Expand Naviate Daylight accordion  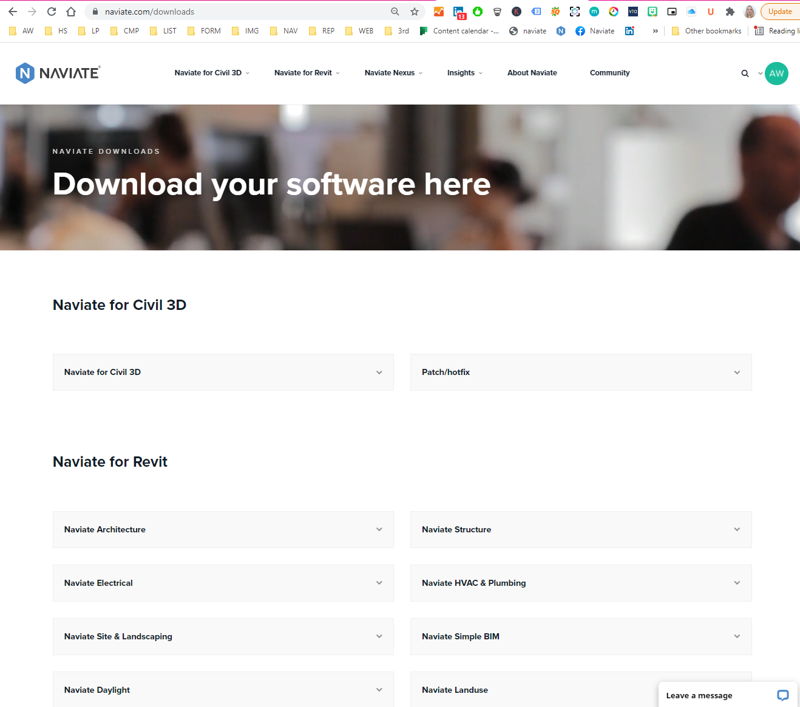223,690
